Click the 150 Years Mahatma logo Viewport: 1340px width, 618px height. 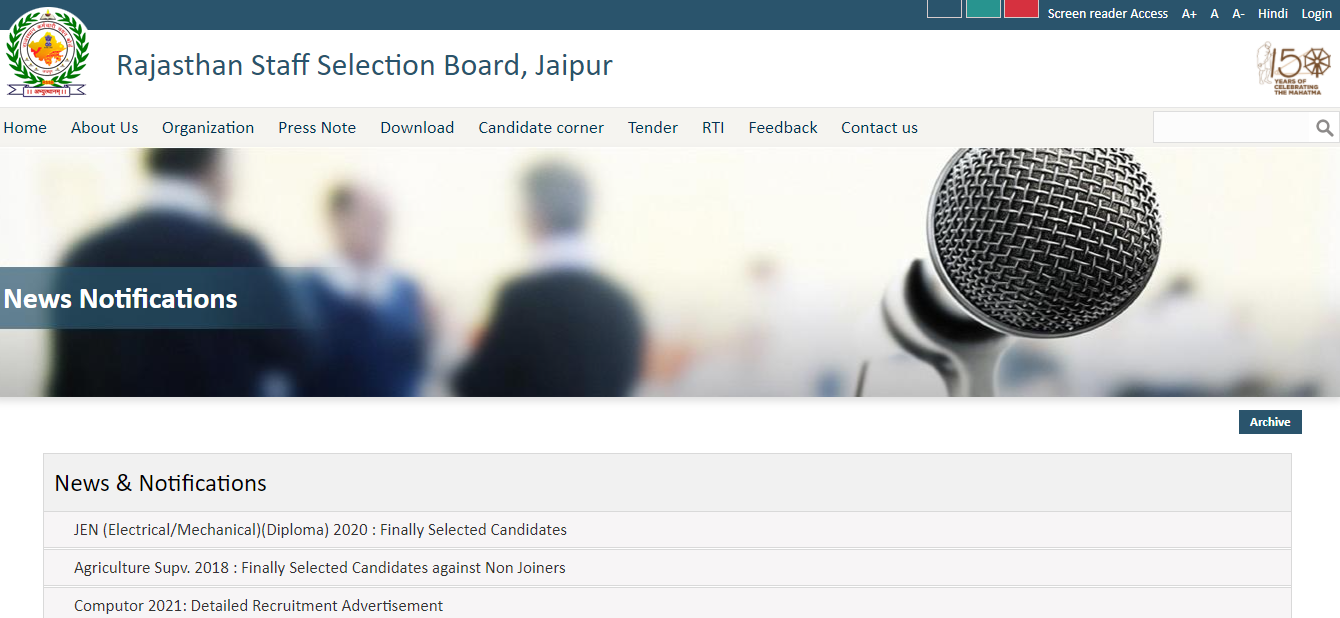click(1294, 68)
